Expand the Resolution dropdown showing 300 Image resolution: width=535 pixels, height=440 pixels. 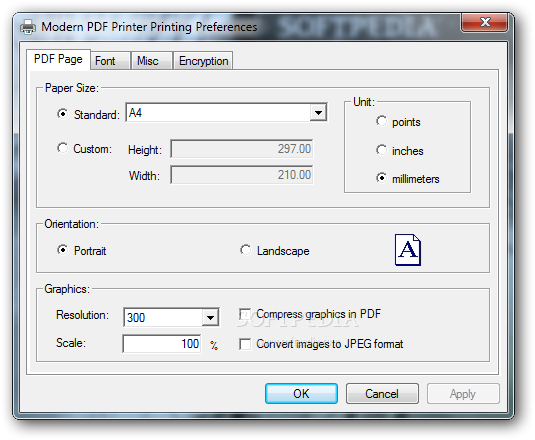(210, 318)
